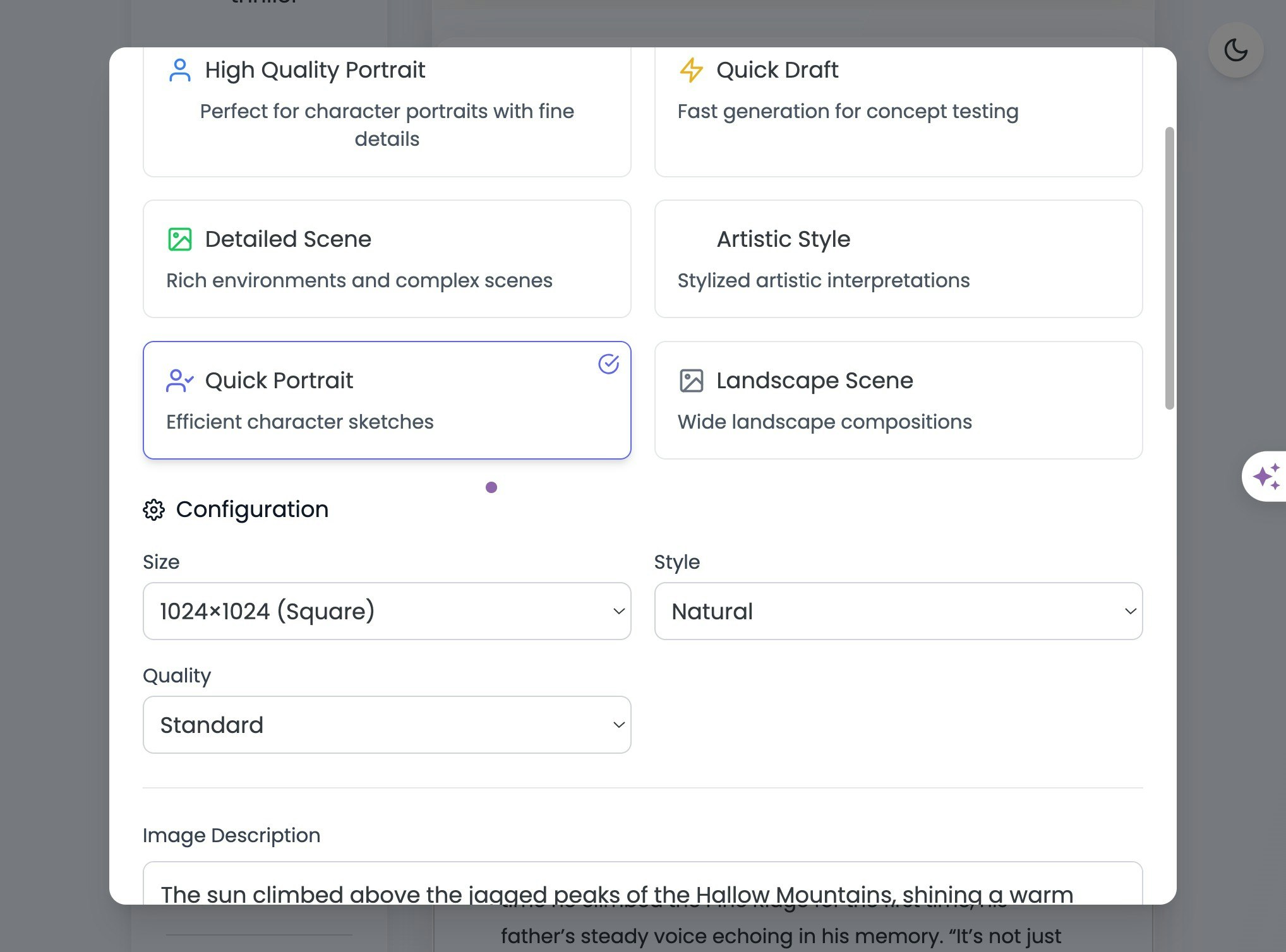Open the Style dropdown set to Natural
This screenshot has width=1286, height=952.
coord(898,611)
